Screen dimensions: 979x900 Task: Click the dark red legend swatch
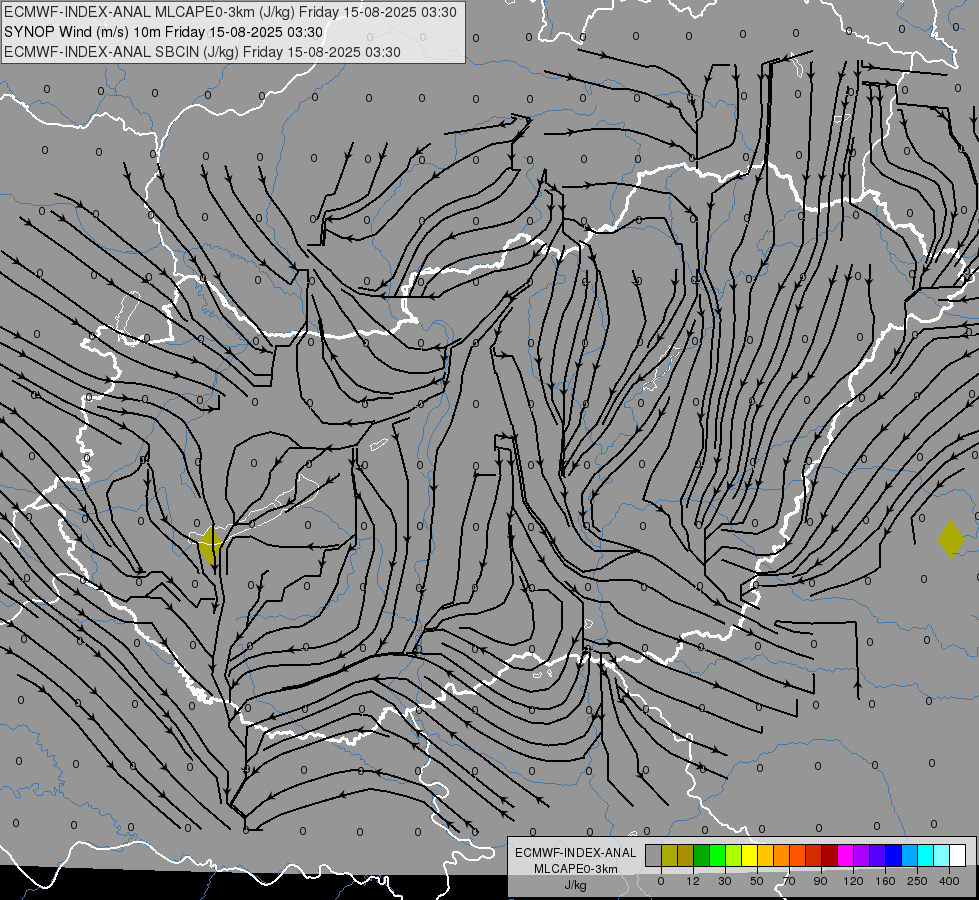[830, 855]
